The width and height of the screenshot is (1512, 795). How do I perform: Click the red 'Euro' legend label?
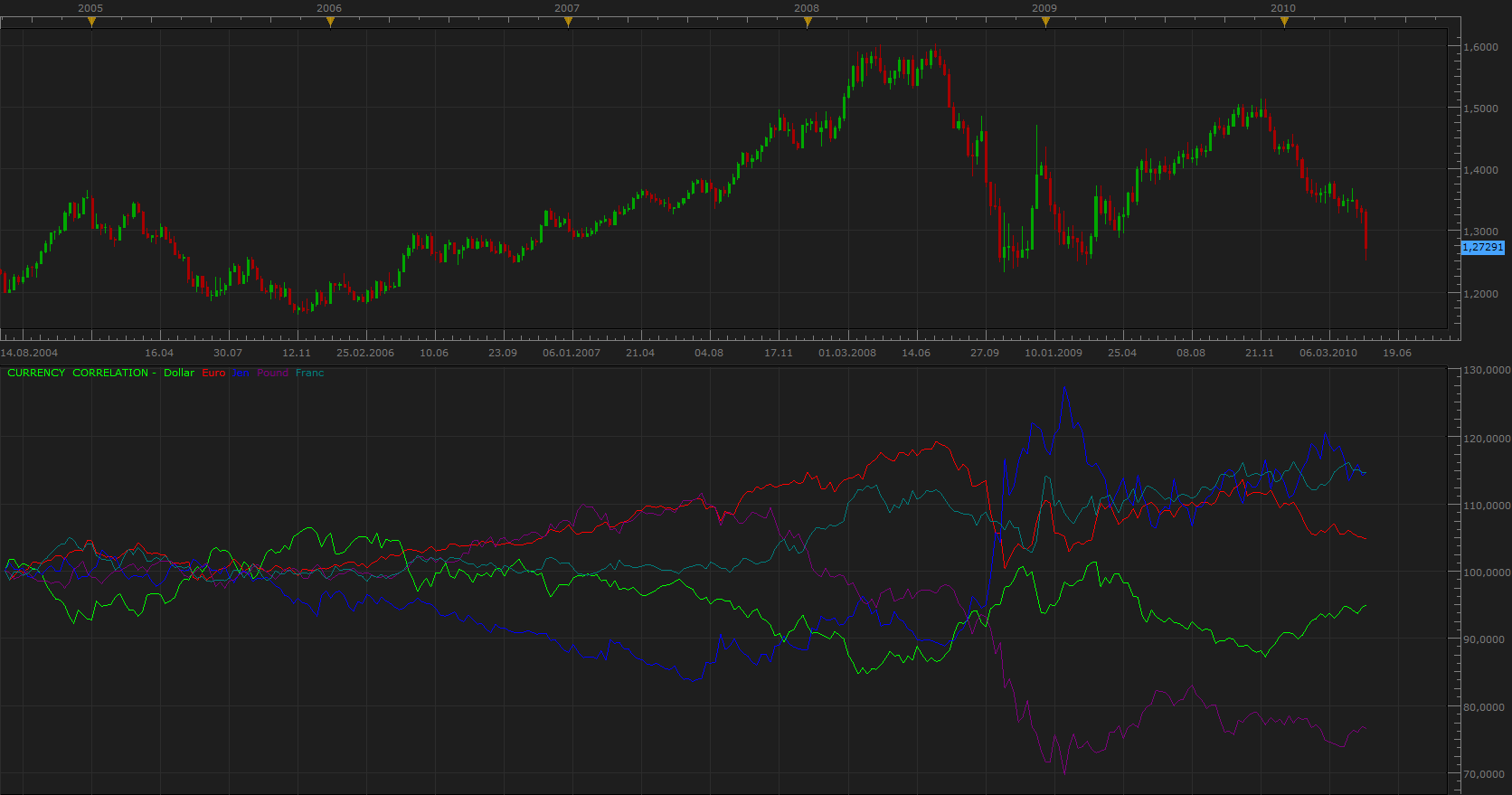(x=213, y=373)
